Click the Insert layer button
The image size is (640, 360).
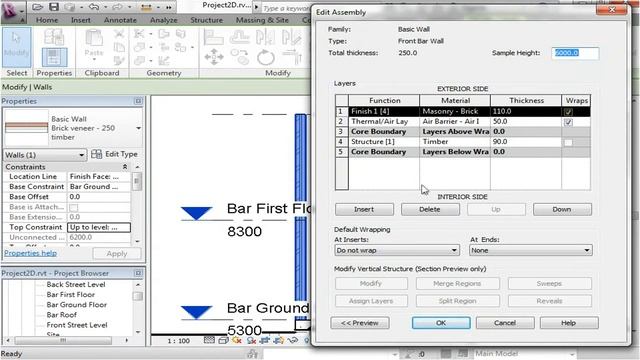click(364, 209)
